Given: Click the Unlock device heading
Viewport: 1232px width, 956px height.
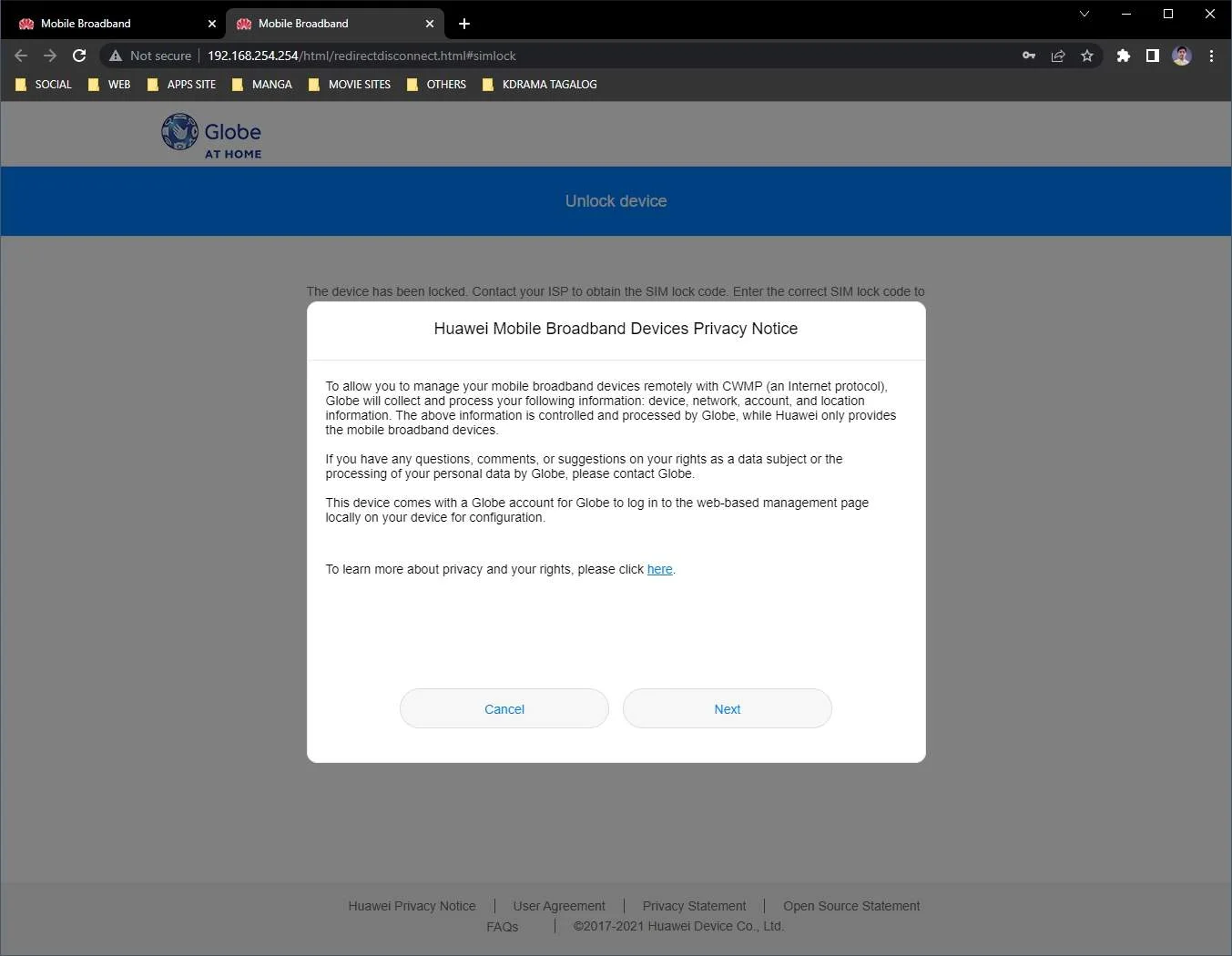Looking at the screenshot, I should 616,201.
